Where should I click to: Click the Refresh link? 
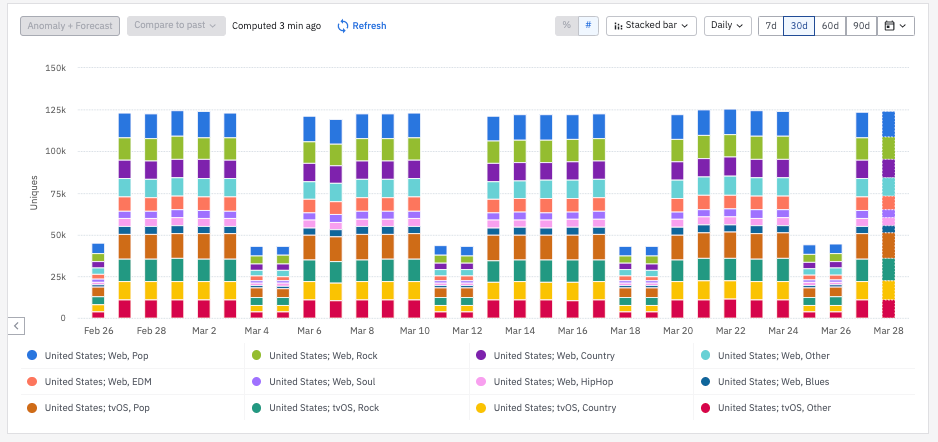click(x=369, y=26)
